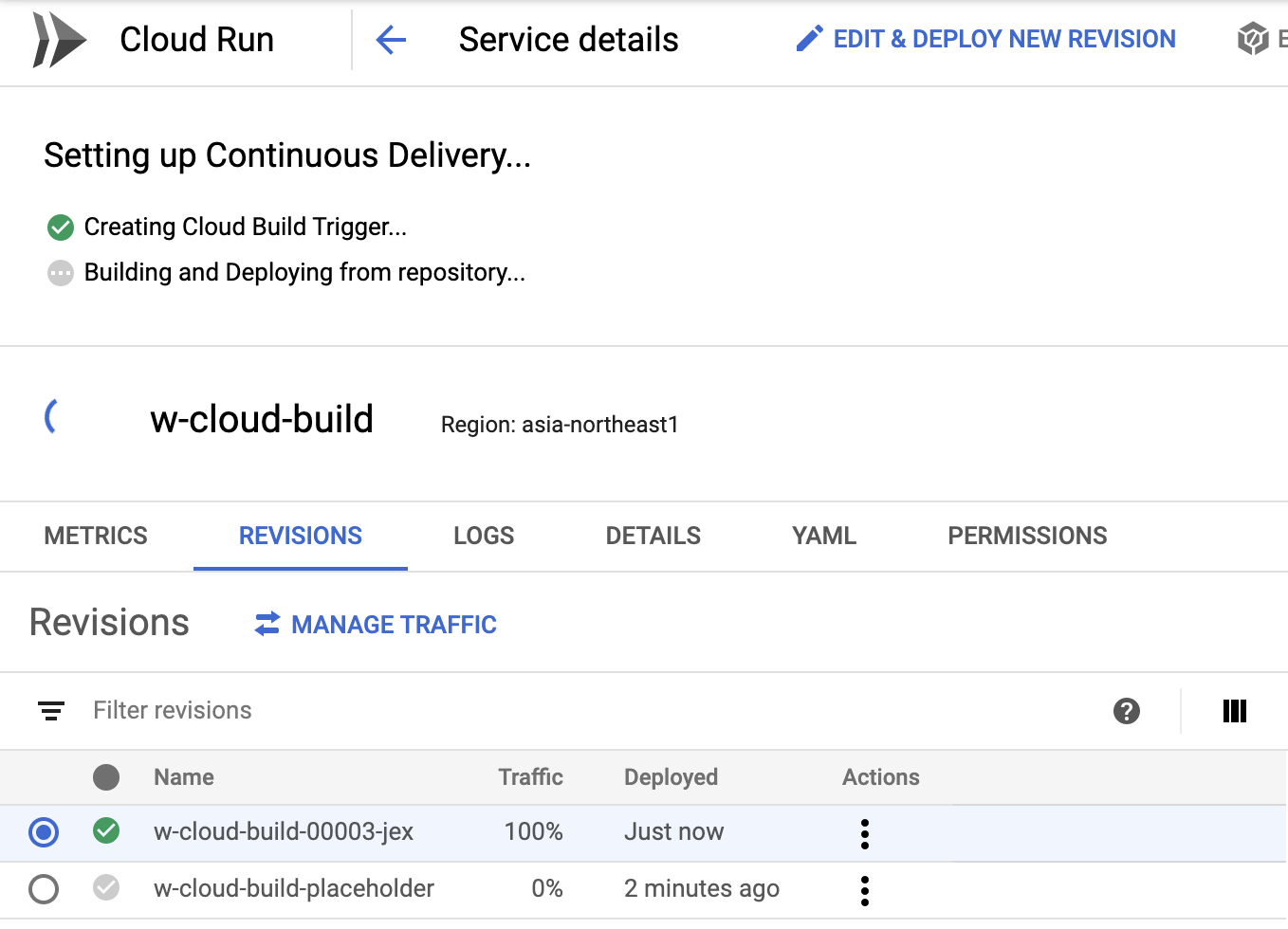Image resolution: width=1288 pixels, height=929 pixels.
Task: Sort by the Traffic column header
Action: pos(531,777)
